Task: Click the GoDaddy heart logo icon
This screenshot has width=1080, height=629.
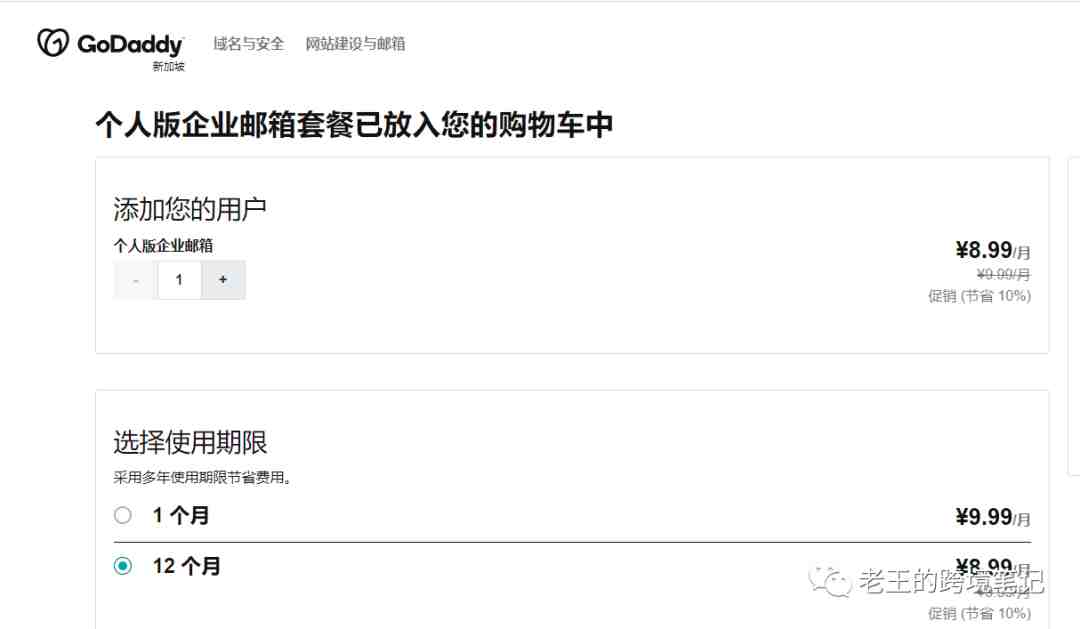Action: [53, 43]
